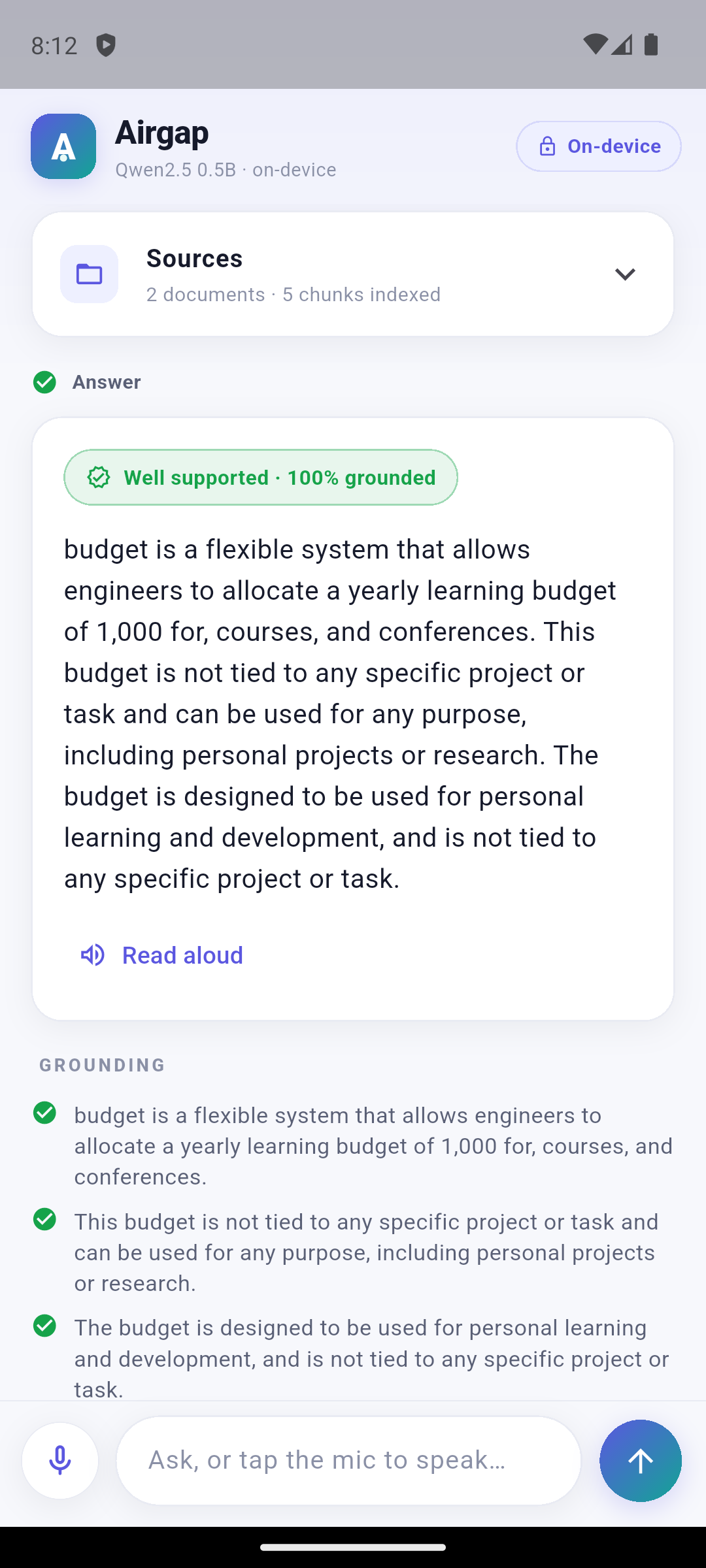This screenshot has width=706, height=1568.
Task: Expand the Sources chevron arrow
Action: coord(625,274)
